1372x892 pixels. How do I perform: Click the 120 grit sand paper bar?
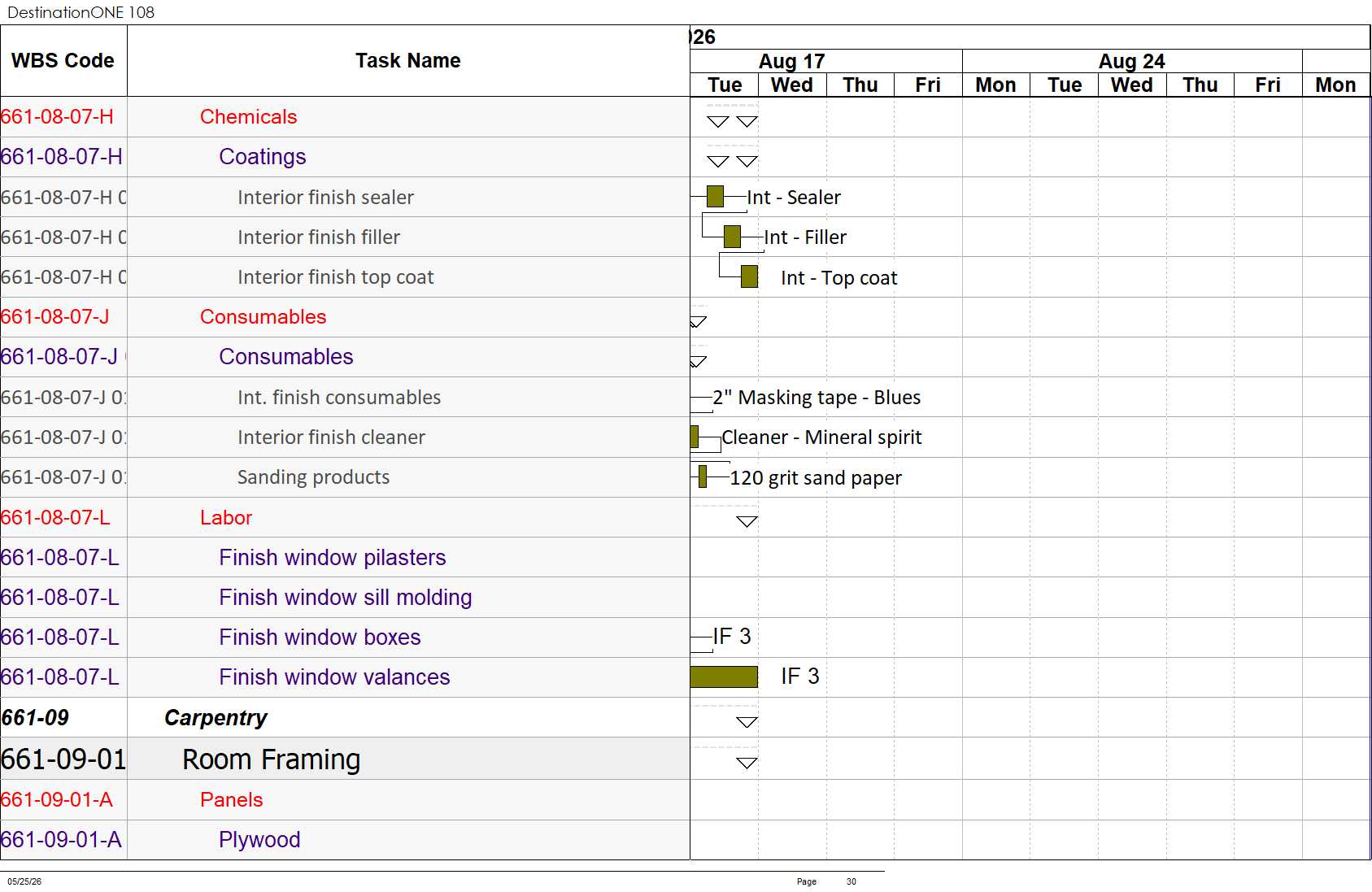click(x=703, y=476)
